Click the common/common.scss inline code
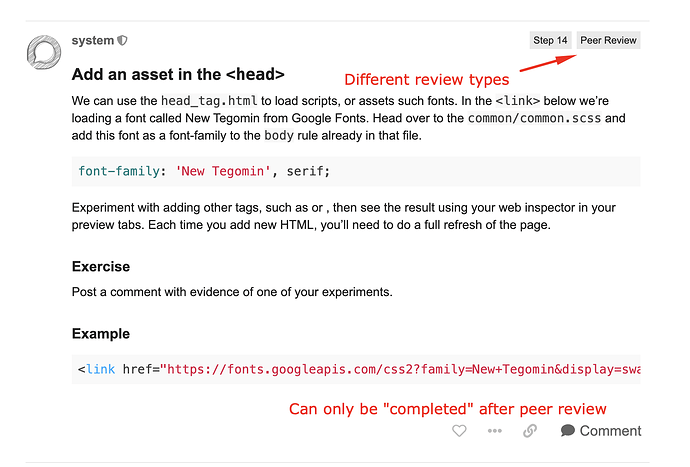The height and width of the screenshot is (467, 690). pyautogui.click(x=534, y=118)
